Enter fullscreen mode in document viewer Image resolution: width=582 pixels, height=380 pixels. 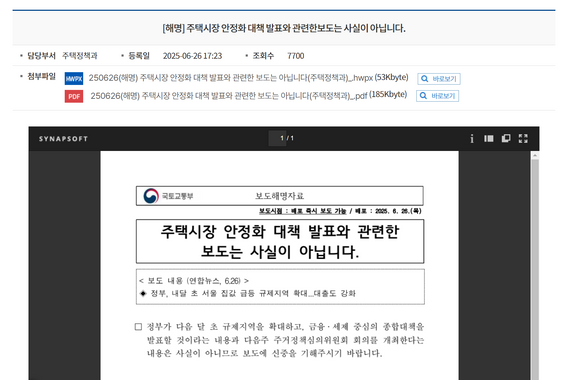[x=523, y=138]
